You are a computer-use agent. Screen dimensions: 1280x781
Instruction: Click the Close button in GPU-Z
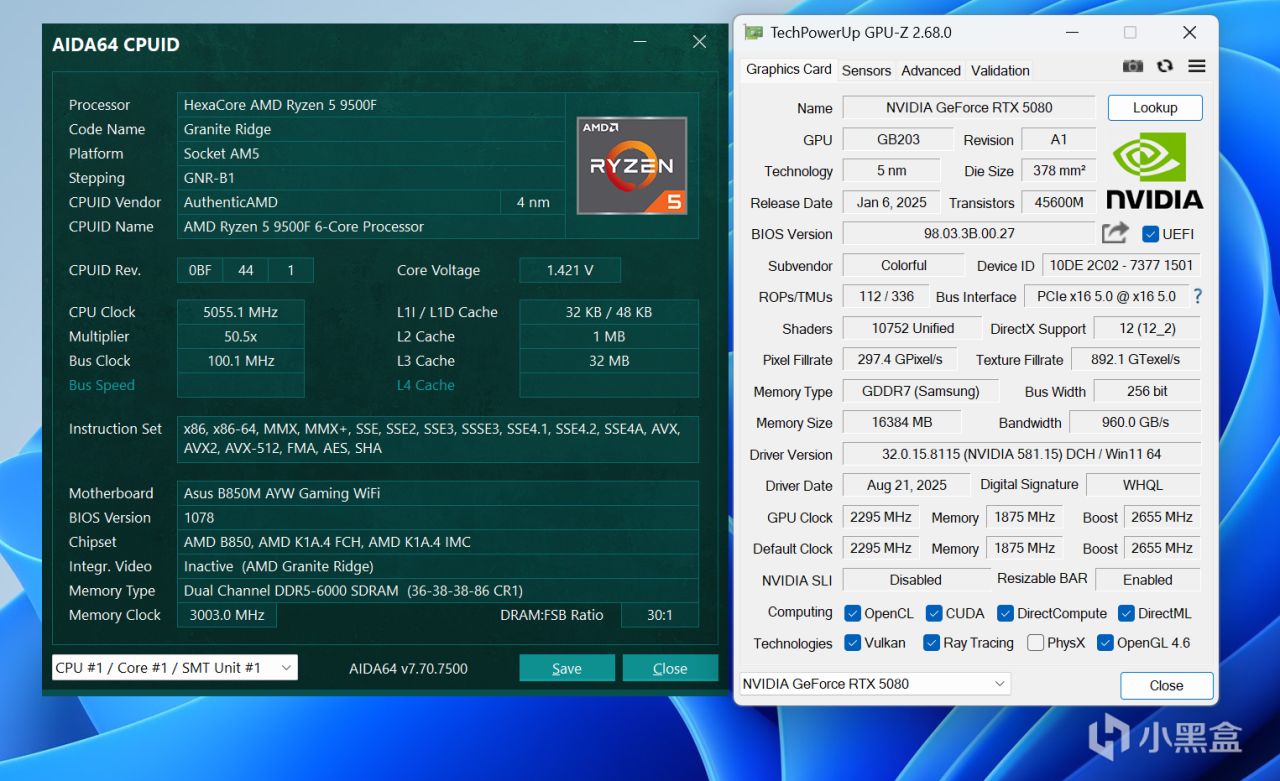1166,685
